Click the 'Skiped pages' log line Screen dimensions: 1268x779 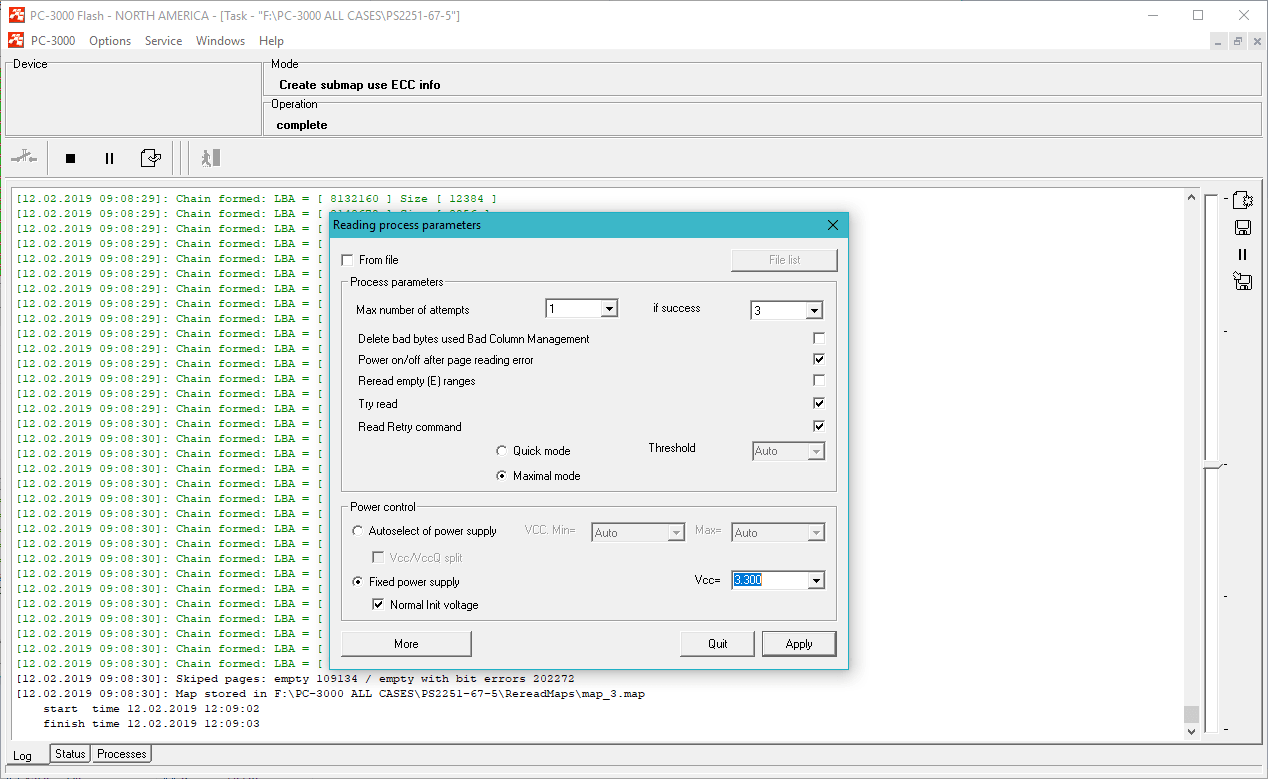(295, 679)
